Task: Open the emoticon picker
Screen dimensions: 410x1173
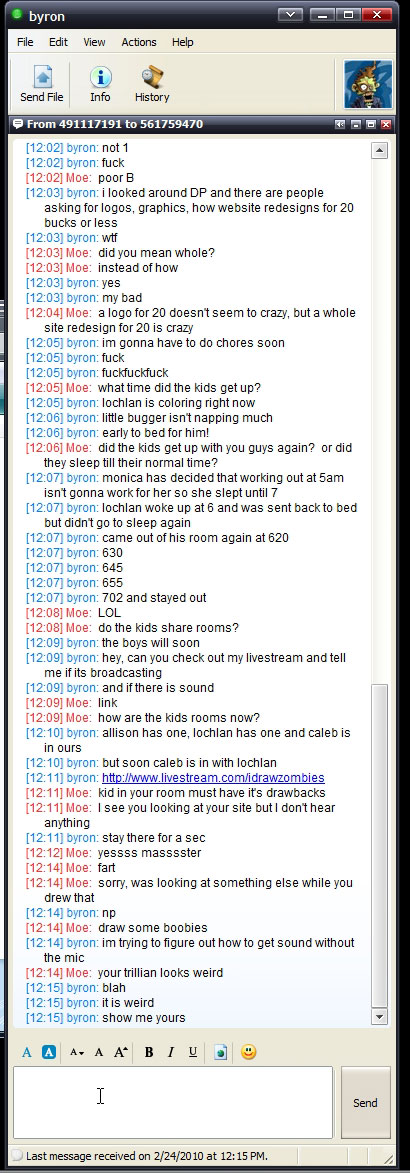Action: [249, 1052]
